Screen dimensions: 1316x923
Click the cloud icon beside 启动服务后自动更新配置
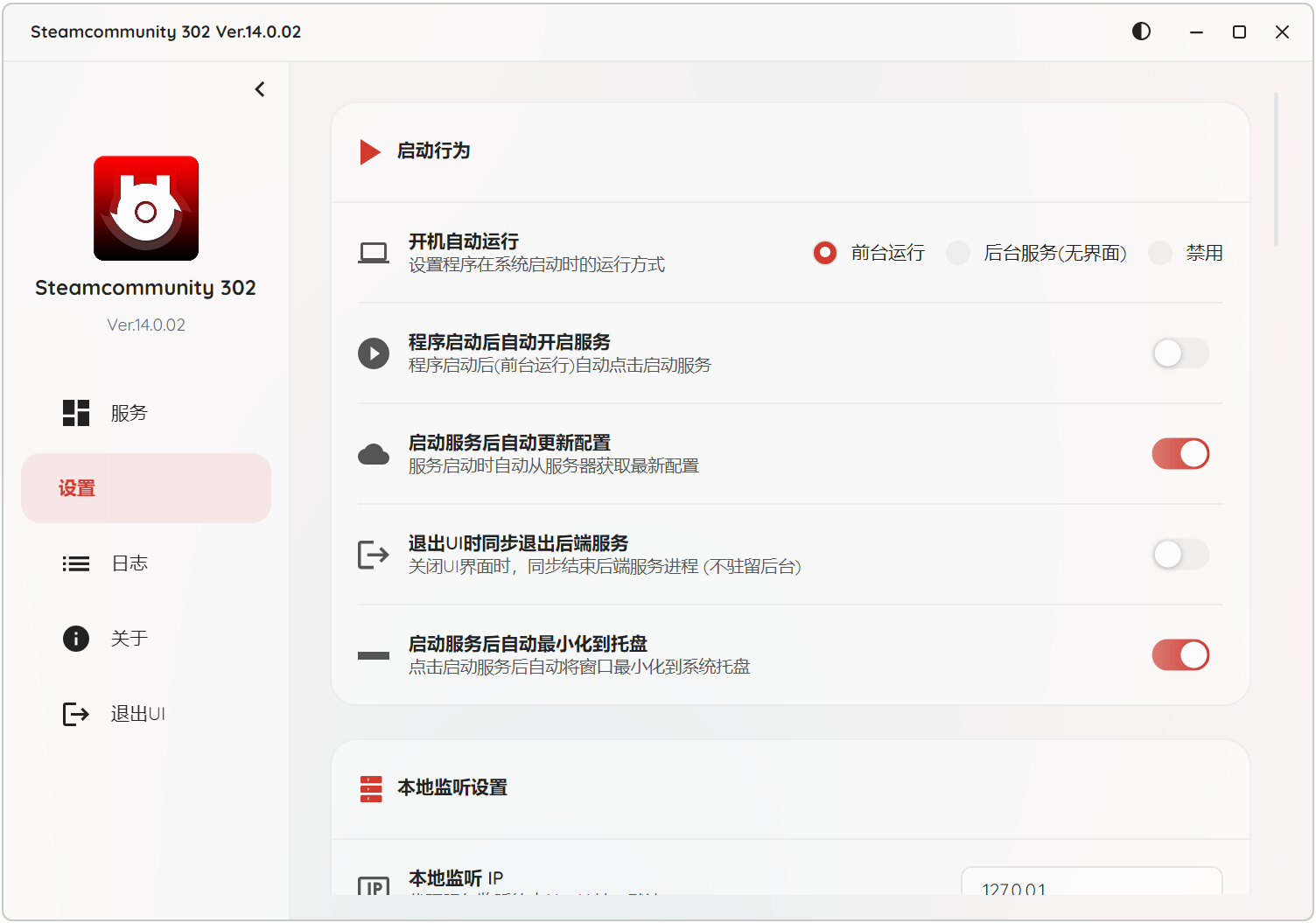(374, 454)
